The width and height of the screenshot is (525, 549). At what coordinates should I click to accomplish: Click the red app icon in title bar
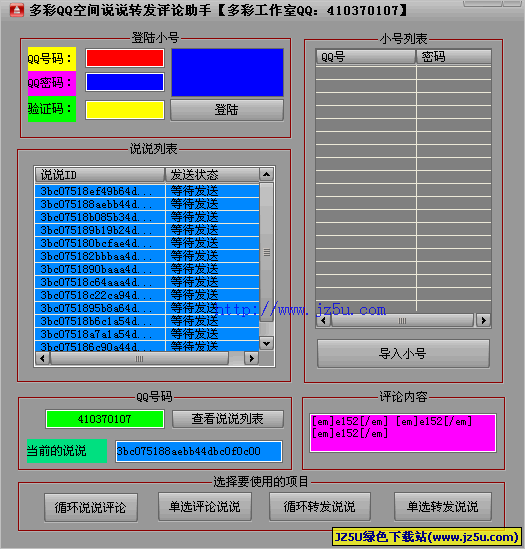17,11
